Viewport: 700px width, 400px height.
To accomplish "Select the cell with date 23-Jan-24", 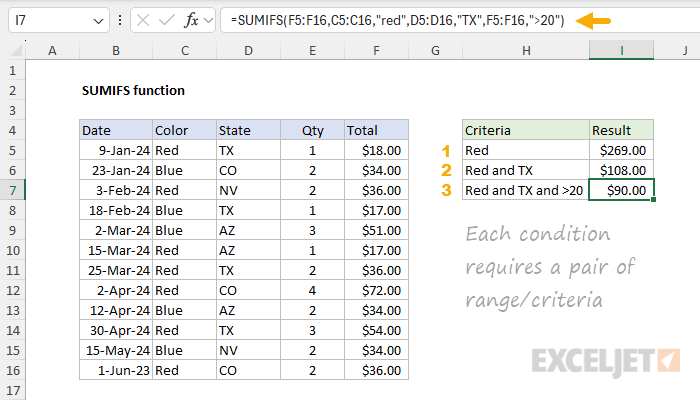I will pos(116,171).
